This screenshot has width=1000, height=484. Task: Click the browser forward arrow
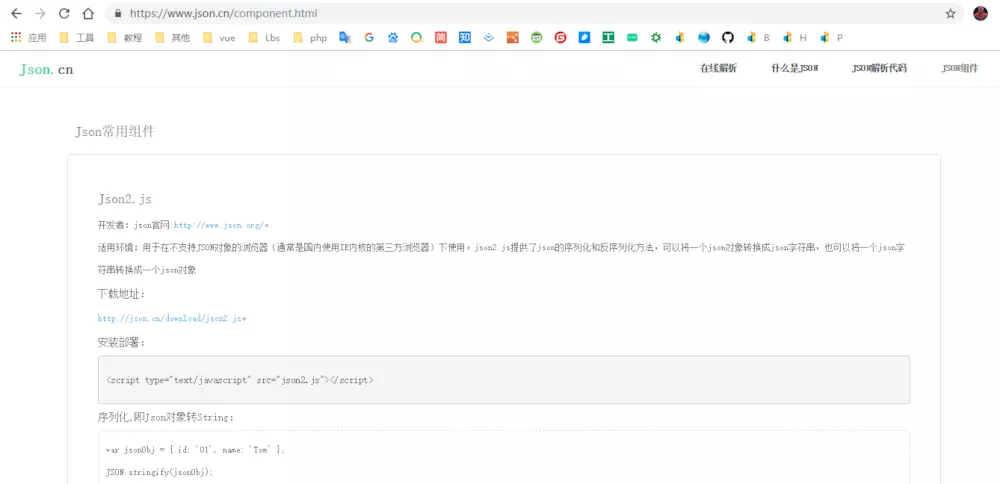point(40,13)
